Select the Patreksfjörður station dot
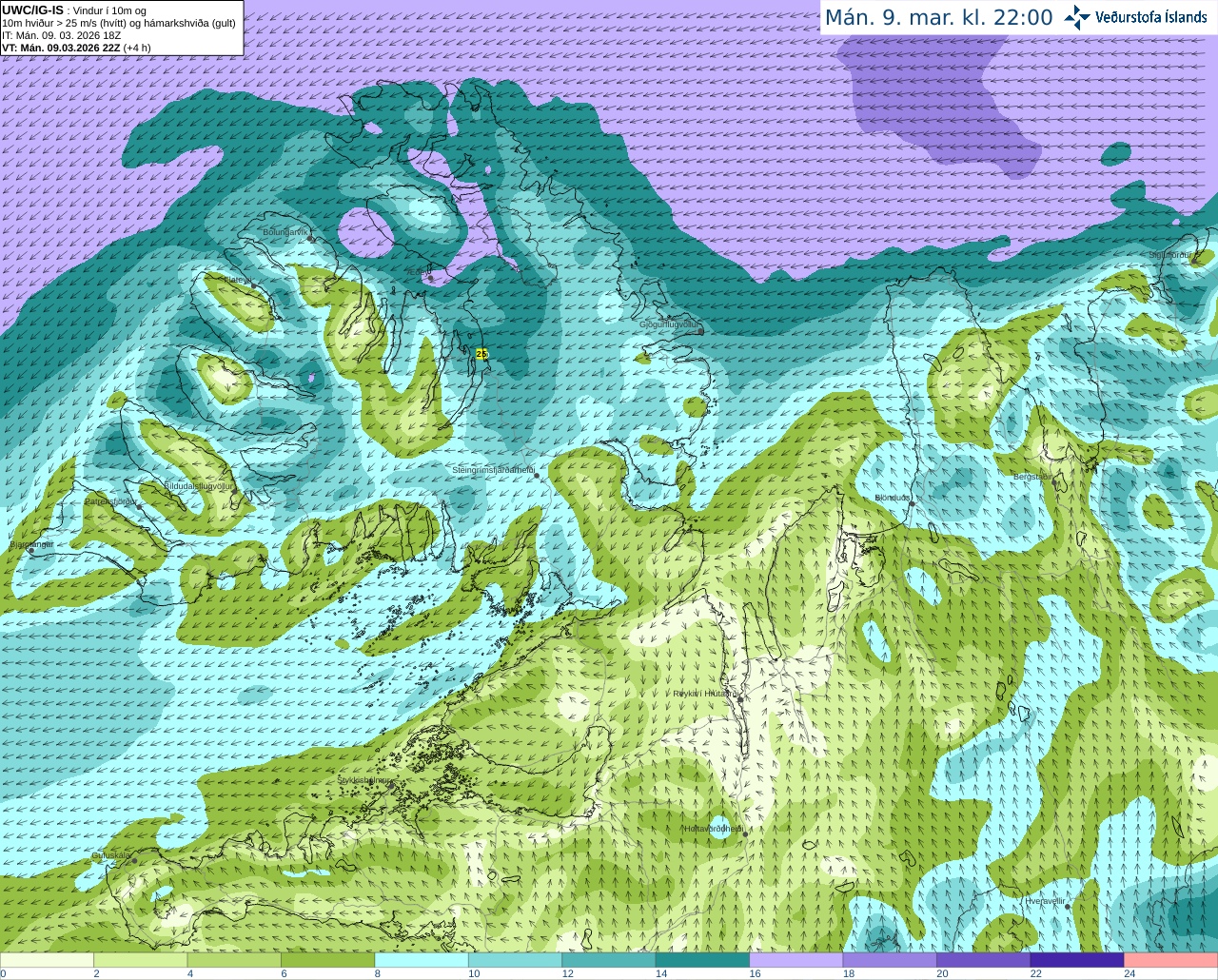The width and height of the screenshot is (1218, 980). click(140, 507)
